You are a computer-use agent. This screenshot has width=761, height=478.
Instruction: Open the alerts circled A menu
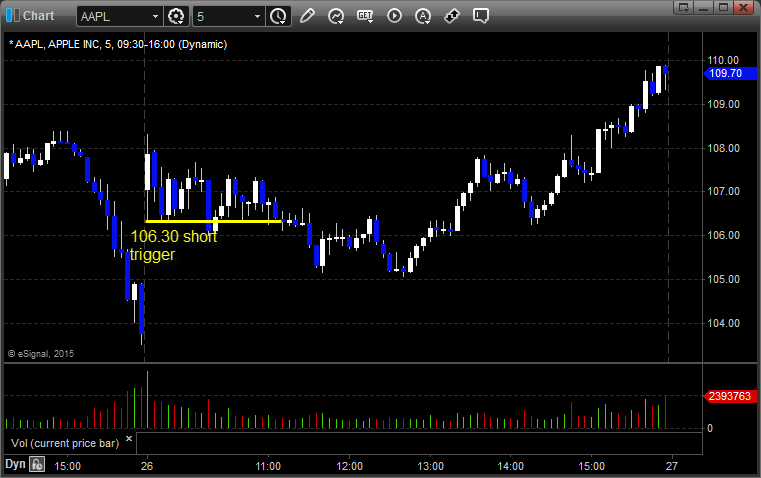point(423,16)
